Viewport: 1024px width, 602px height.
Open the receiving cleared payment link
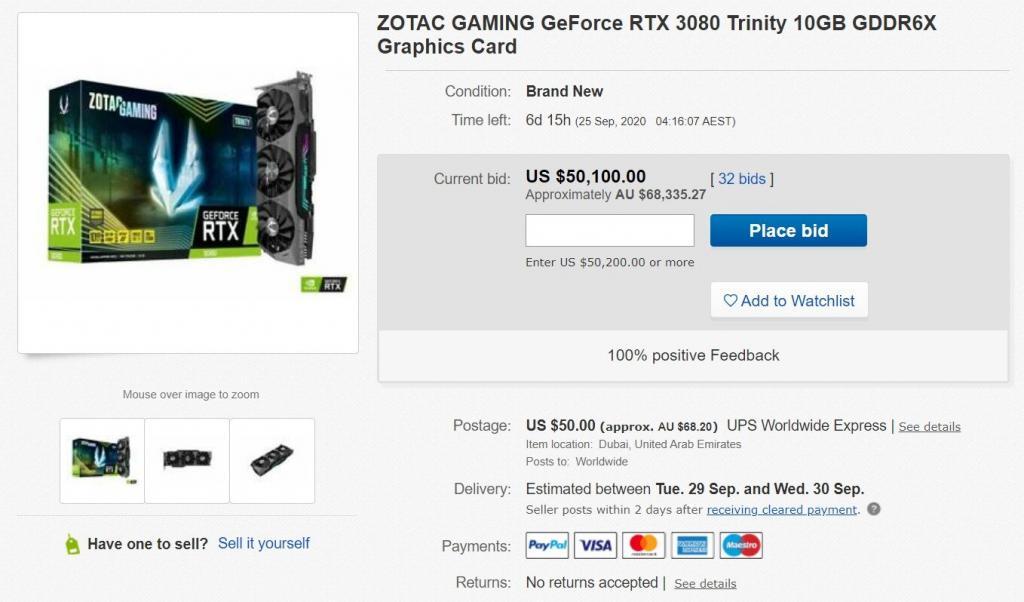[782, 509]
